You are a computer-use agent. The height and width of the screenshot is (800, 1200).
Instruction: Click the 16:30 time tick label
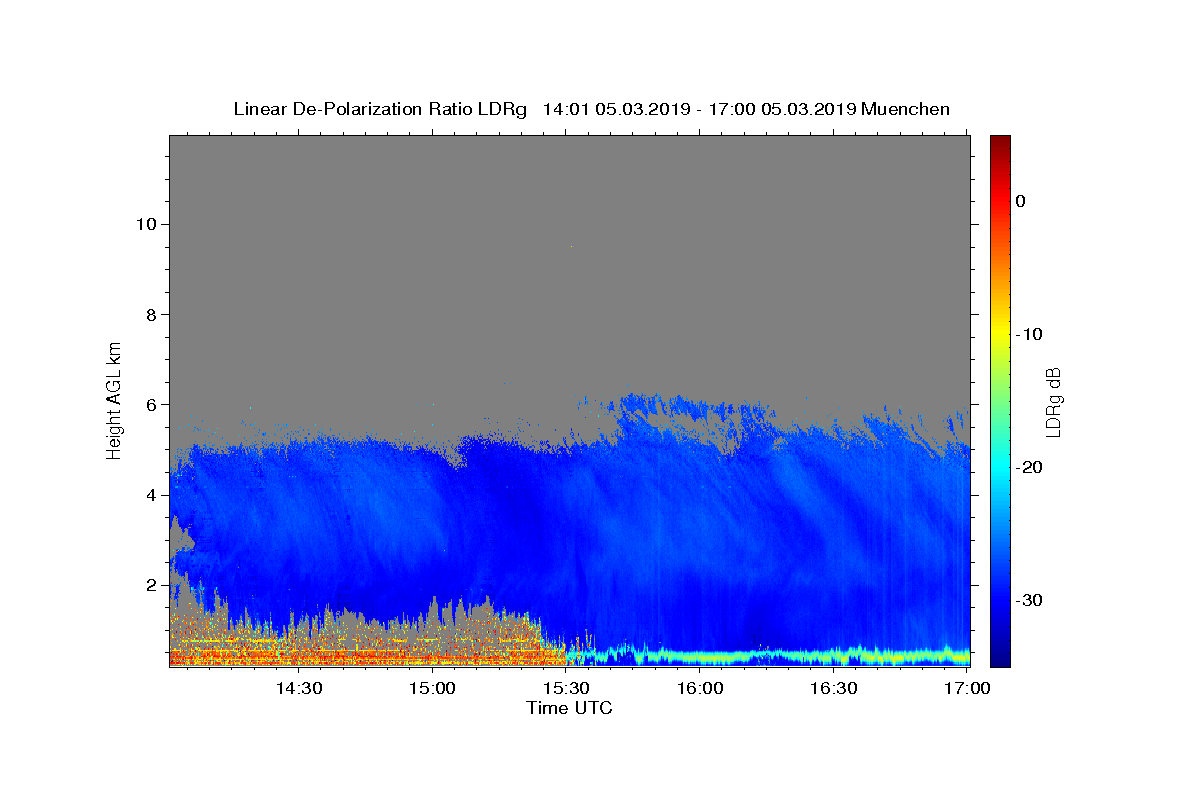point(834,689)
